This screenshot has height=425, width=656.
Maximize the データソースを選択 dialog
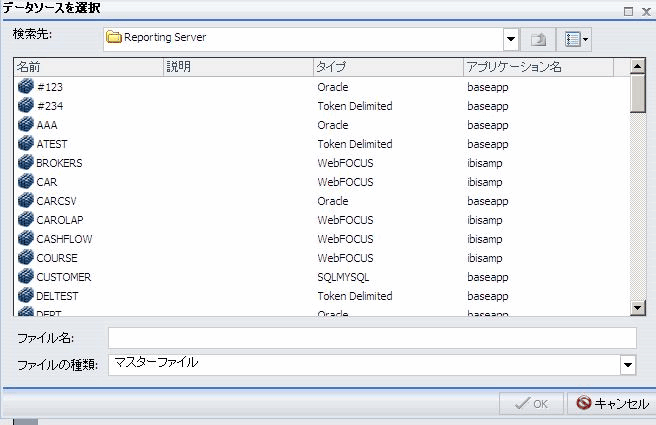(628, 11)
